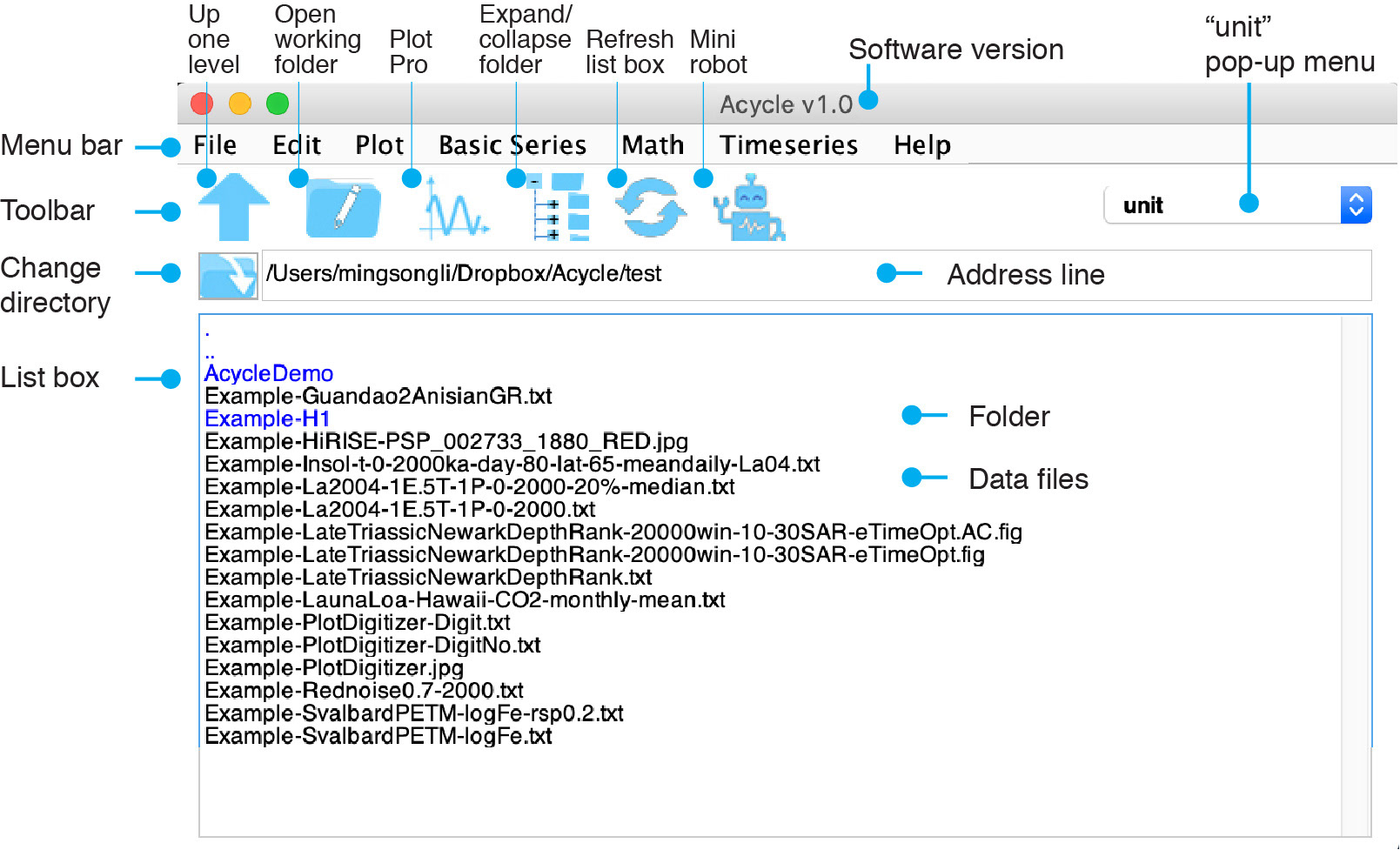Image resolution: width=1400 pixels, height=850 pixels.
Task: Select Example-Guandao2AnisianGR.txt
Action: (x=378, y=396)
